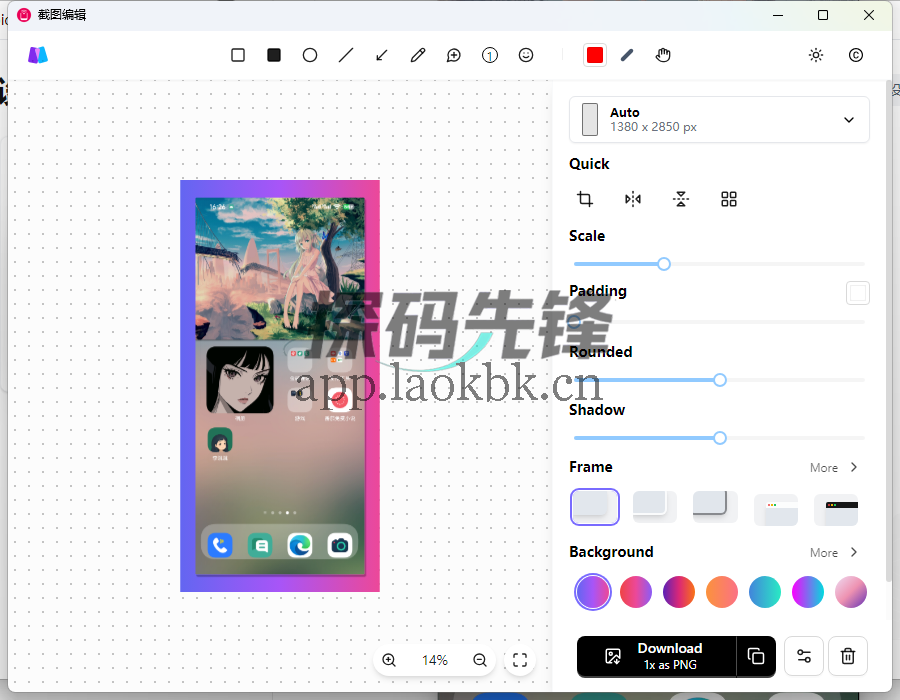Open the grid layout quick action
The image size is (900, 700).
click(x=729, y=199)
